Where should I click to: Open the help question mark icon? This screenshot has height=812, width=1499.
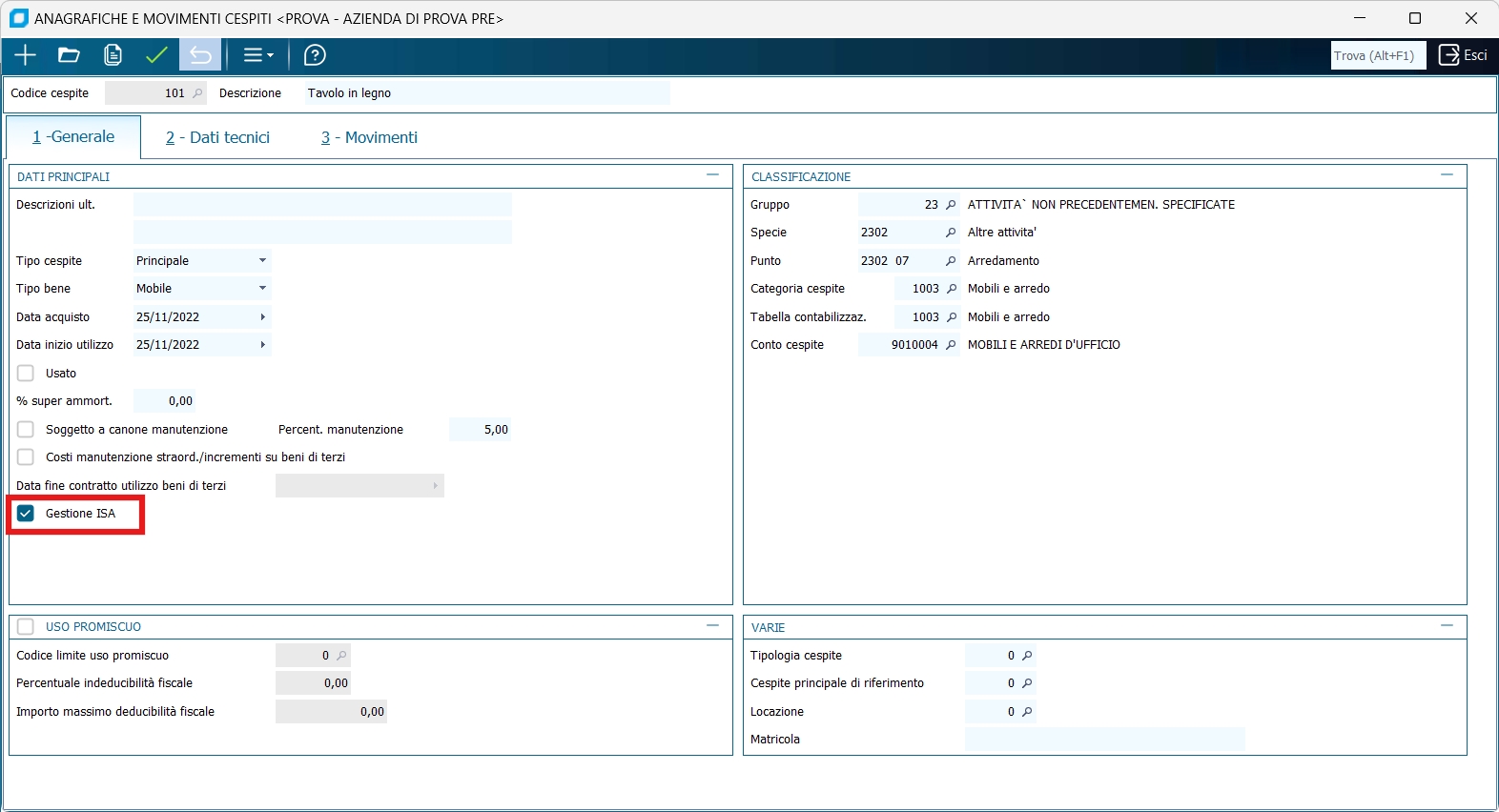click(315, 55)
